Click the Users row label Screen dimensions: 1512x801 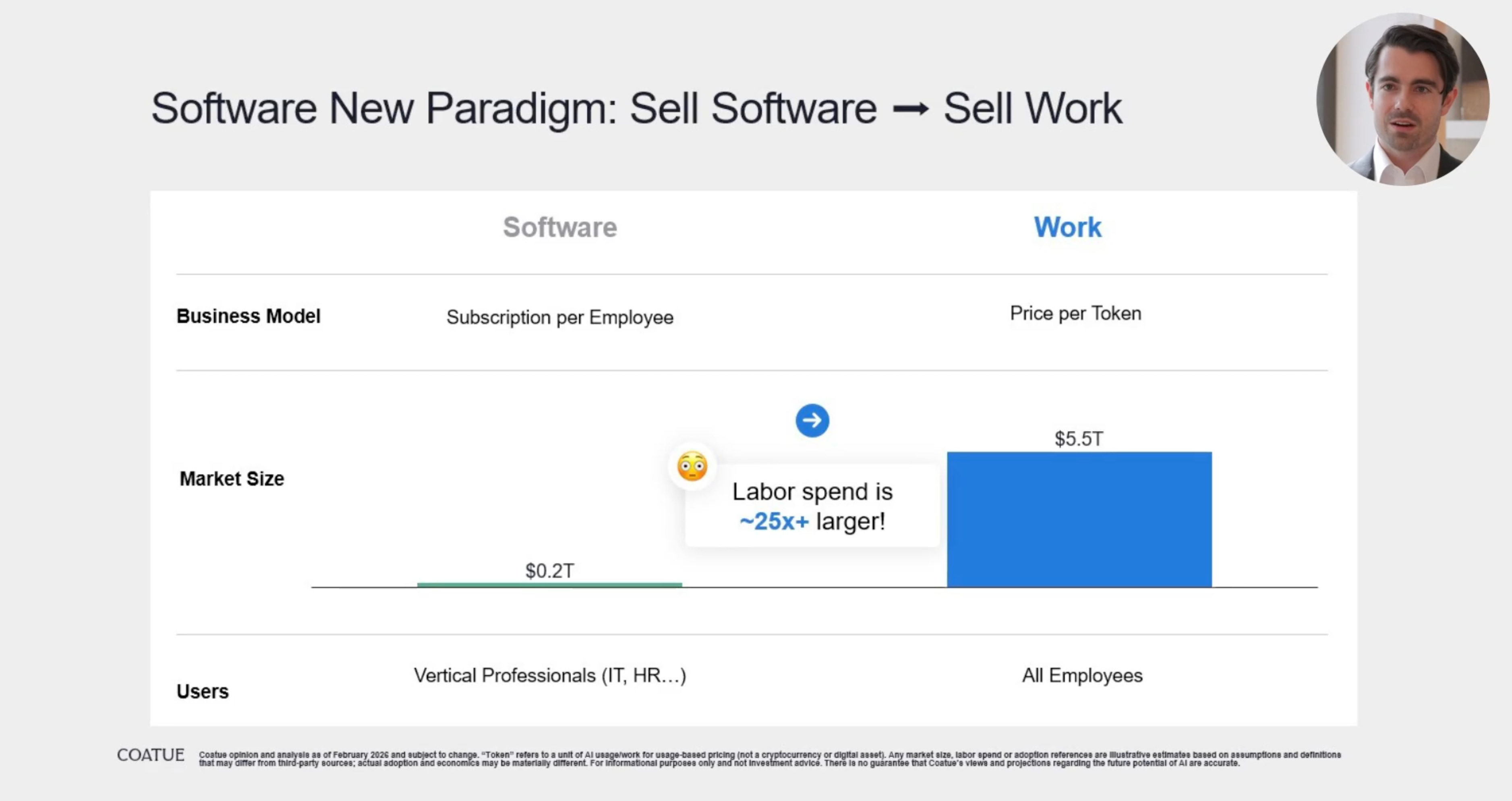[203, 691]
